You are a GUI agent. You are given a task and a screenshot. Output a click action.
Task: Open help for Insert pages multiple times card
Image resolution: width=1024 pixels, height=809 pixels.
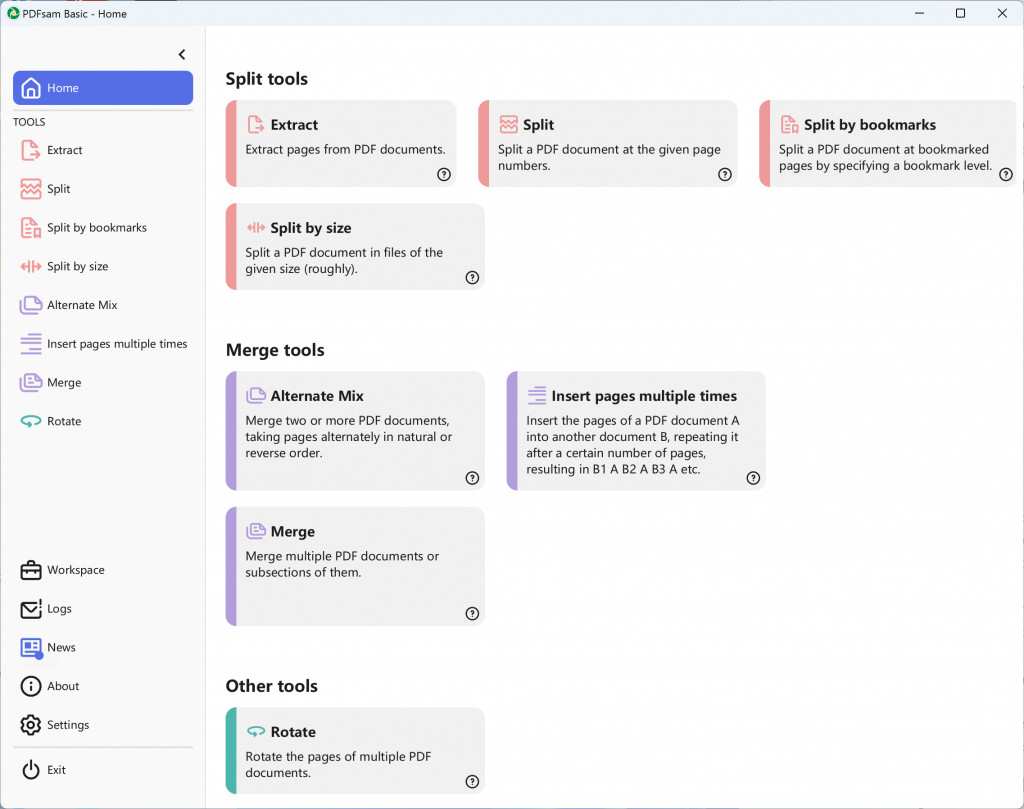pyautogui.click(x=753, y=478)
